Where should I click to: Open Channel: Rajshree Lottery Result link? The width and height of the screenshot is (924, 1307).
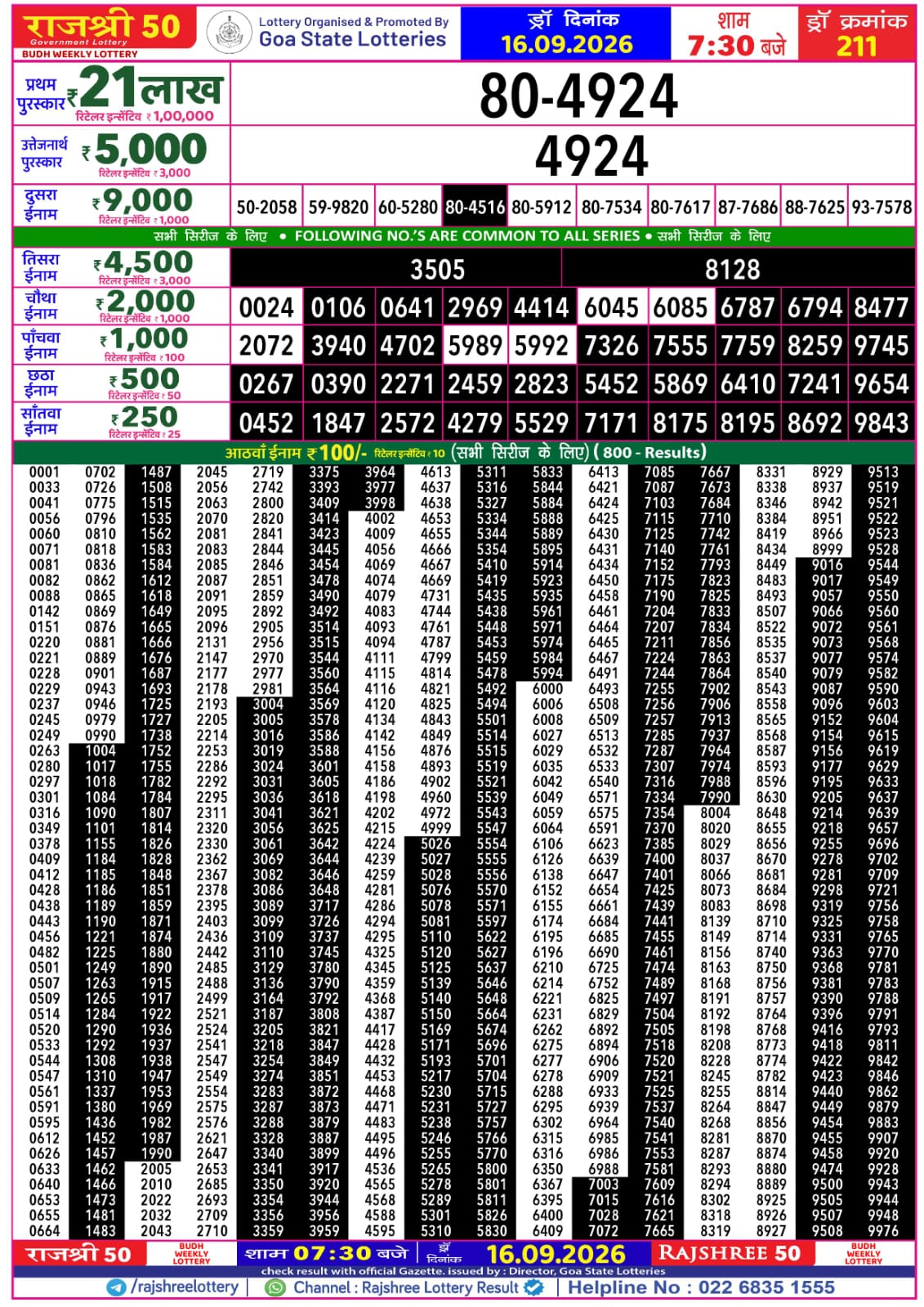point(406,1287)
